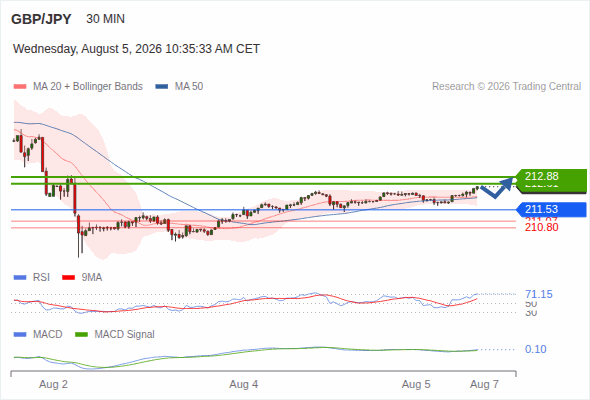Click the RSI blue legend swatch

click(20, 278)
